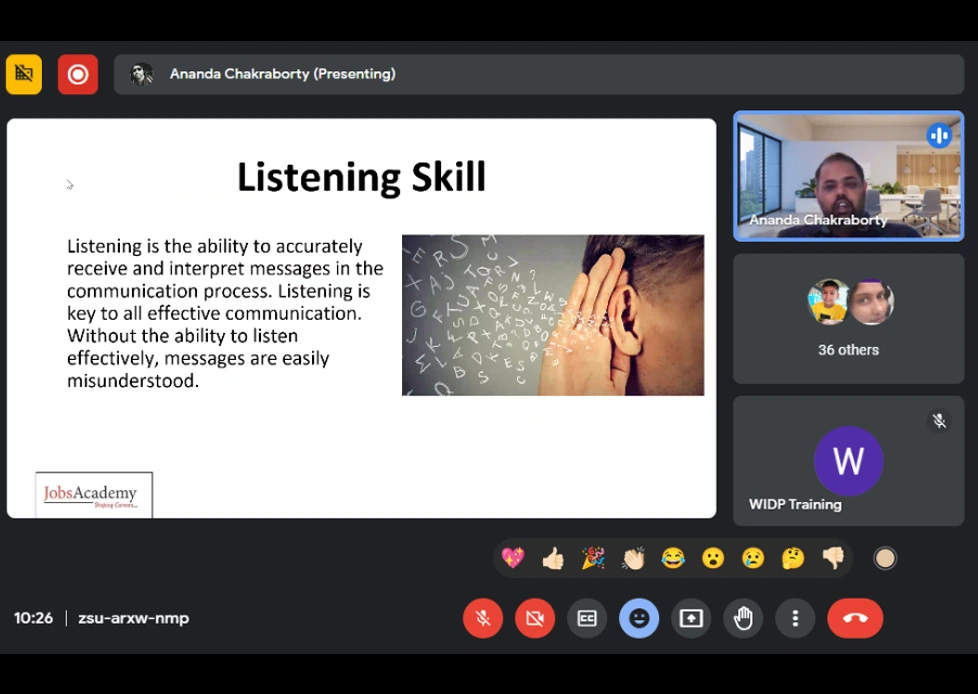Click the yellow-shirt participant avatar

coord(828,302)
